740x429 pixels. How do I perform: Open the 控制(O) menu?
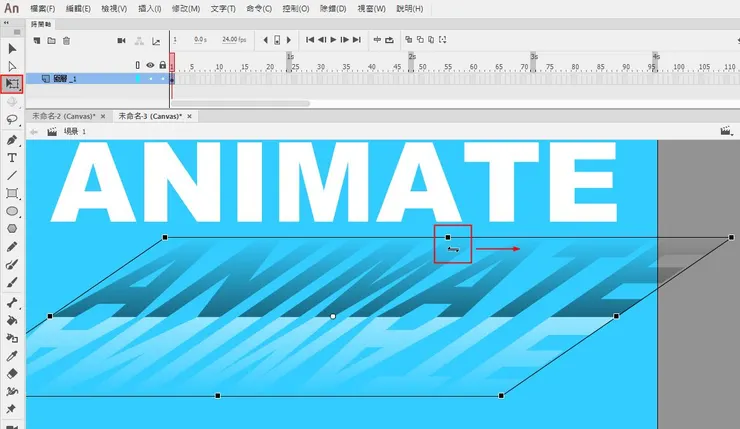296,8
